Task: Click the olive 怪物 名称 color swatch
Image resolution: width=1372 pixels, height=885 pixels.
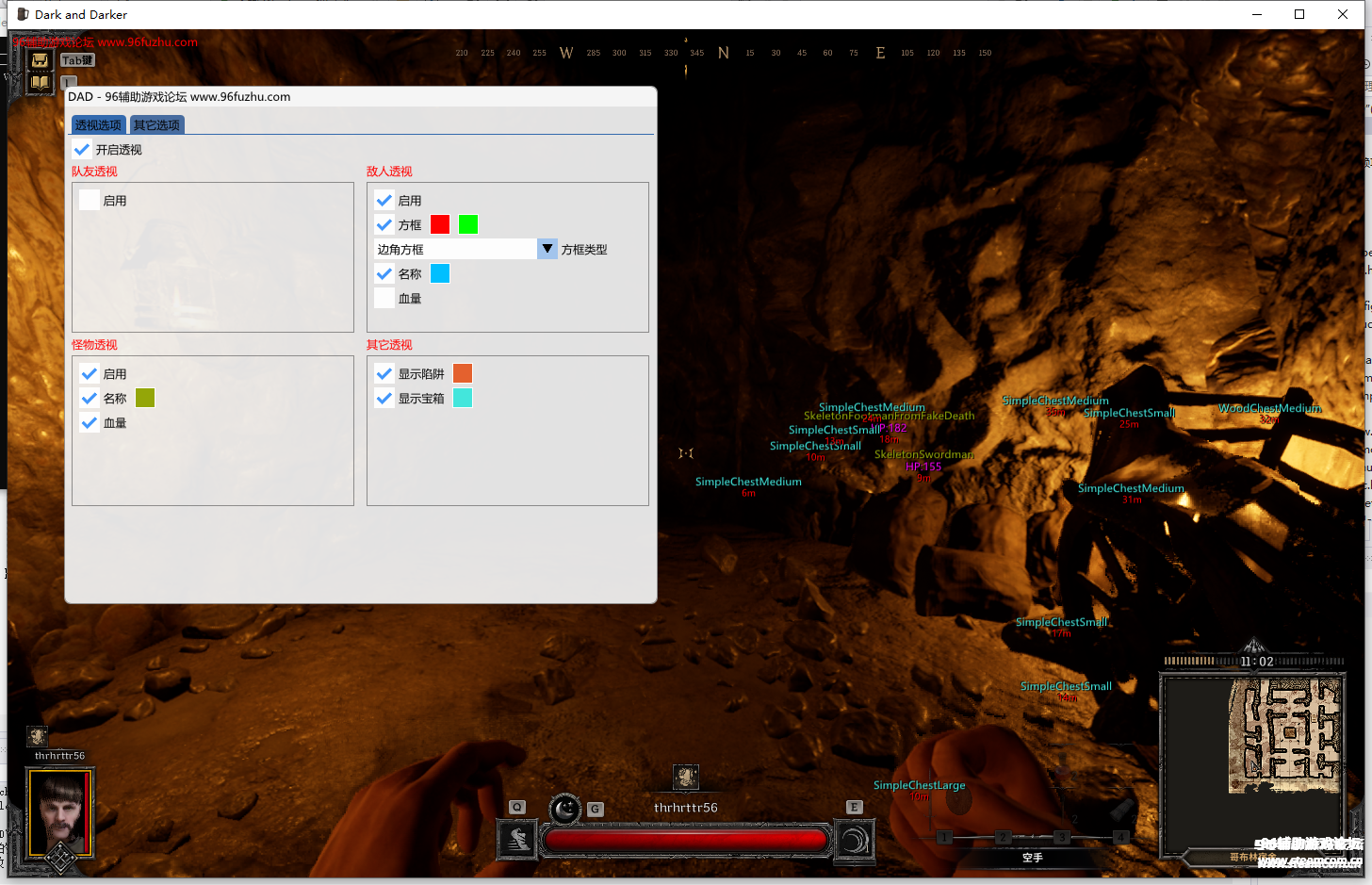Action: [x=145, y=398]
